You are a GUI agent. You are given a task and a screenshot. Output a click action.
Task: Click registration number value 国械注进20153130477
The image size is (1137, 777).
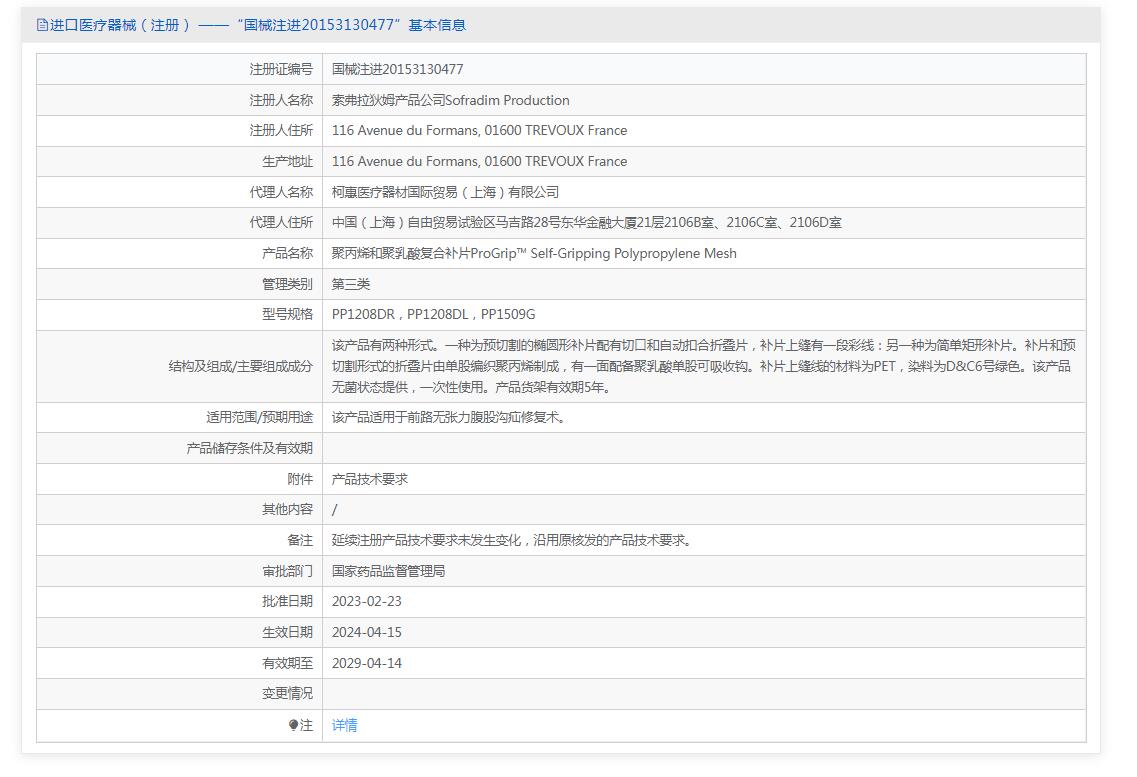click(397, 69)
